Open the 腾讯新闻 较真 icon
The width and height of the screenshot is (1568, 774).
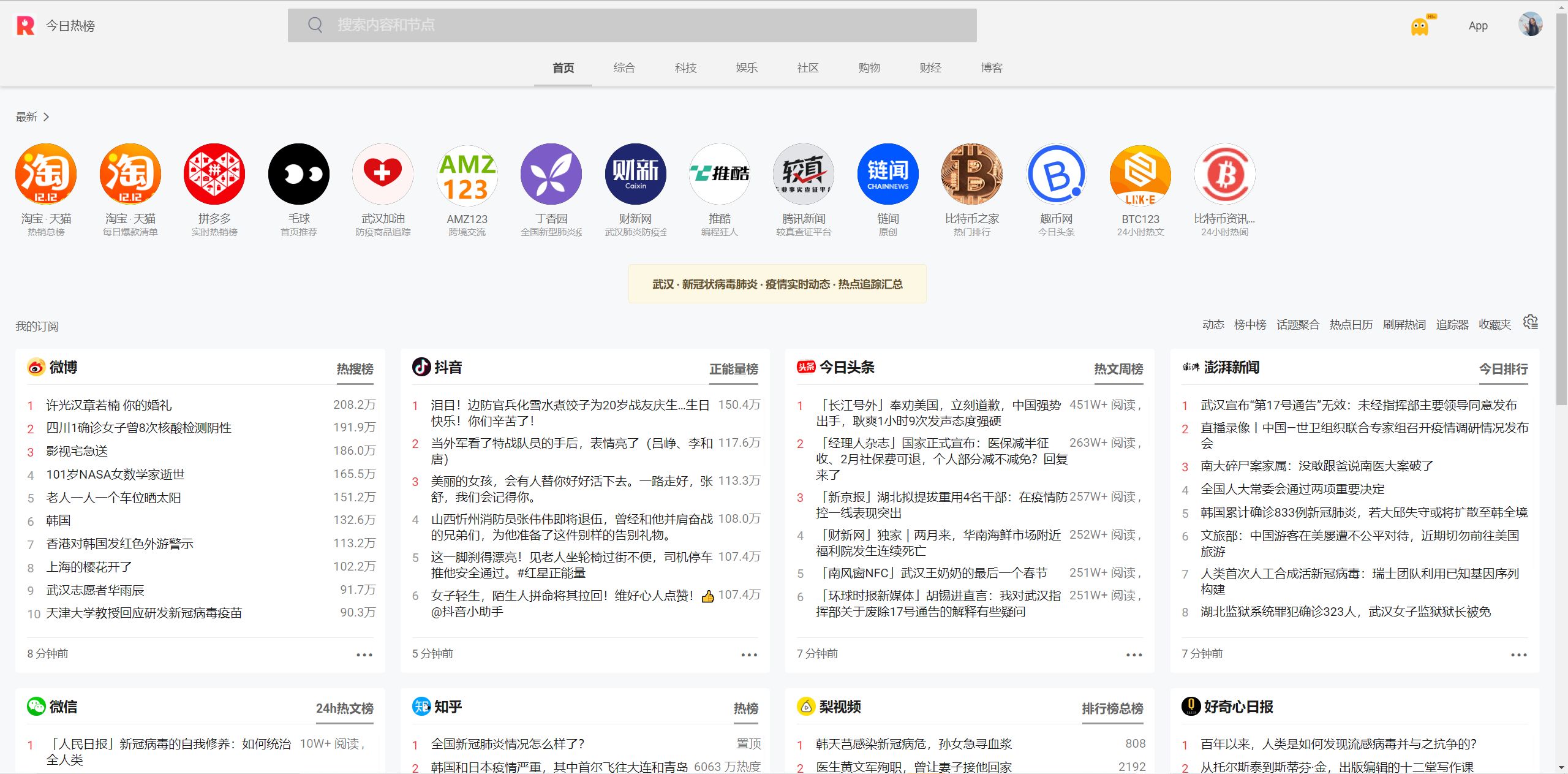pos(804,174)
